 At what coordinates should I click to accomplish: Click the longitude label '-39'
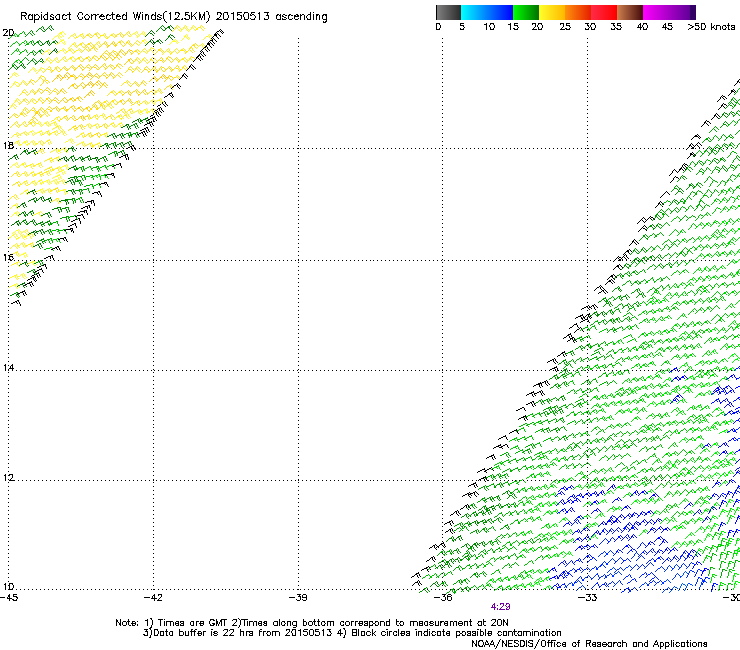point(298,598)
